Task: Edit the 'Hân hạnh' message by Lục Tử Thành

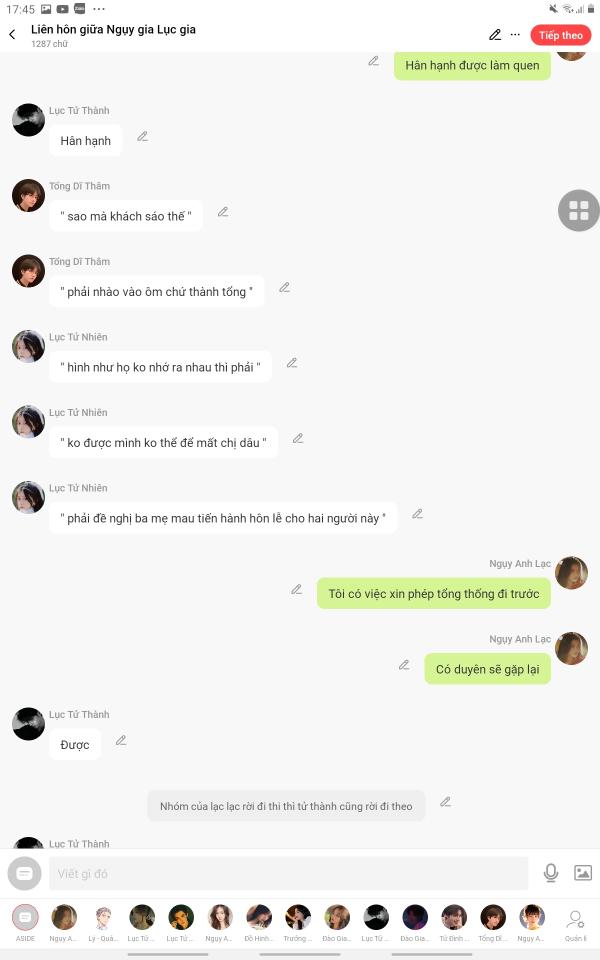Action: [143, 137]
